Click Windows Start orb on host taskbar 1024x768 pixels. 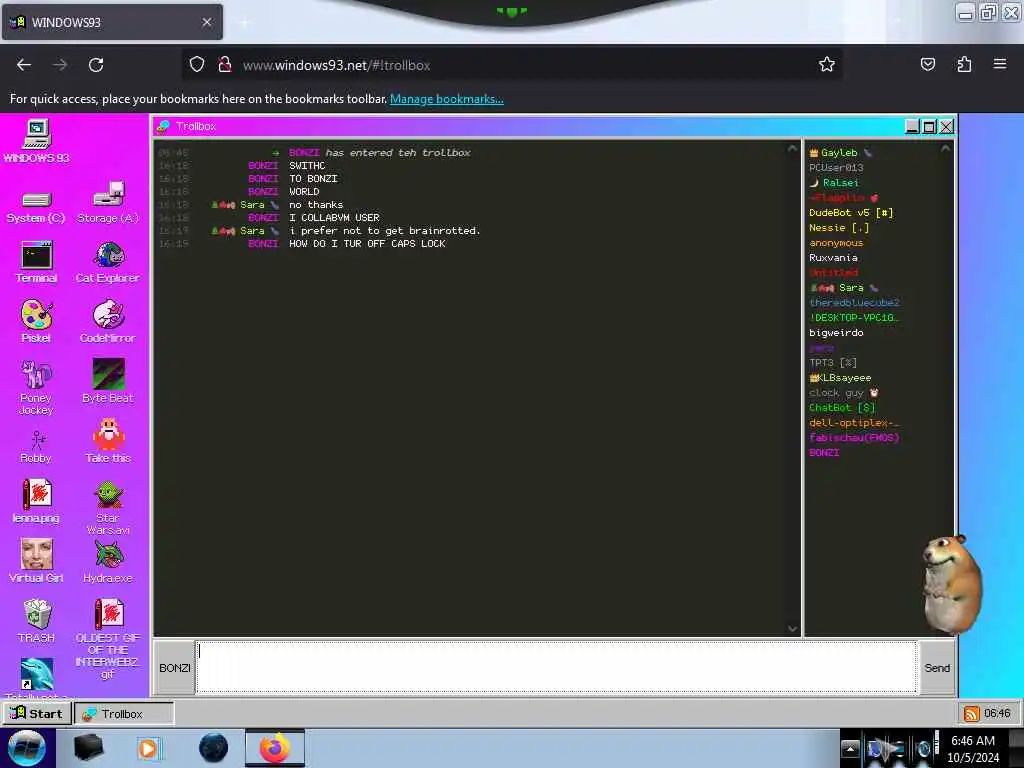[27, 748]
